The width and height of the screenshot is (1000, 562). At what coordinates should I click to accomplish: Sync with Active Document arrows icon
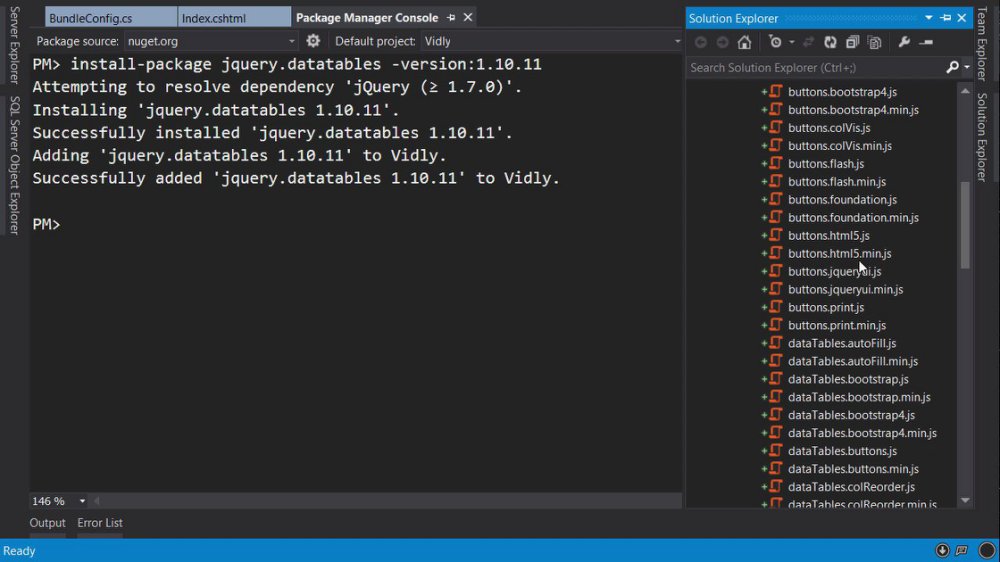click(x=808, y=42)
